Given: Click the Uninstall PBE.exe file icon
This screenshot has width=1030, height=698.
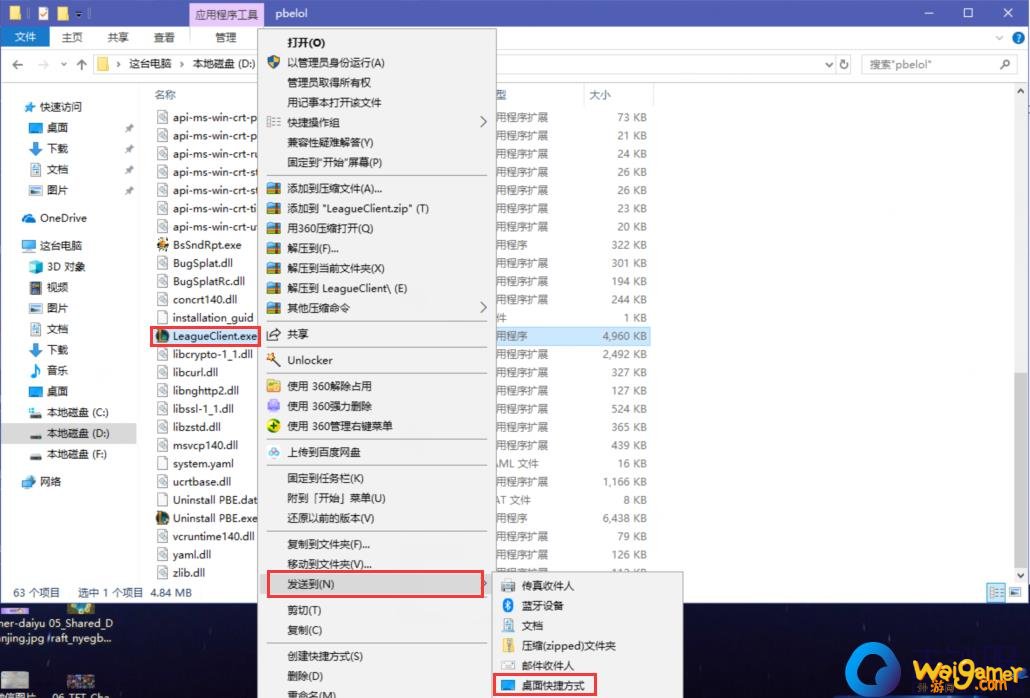Looking at the screenshot, I should coord(162,518).
